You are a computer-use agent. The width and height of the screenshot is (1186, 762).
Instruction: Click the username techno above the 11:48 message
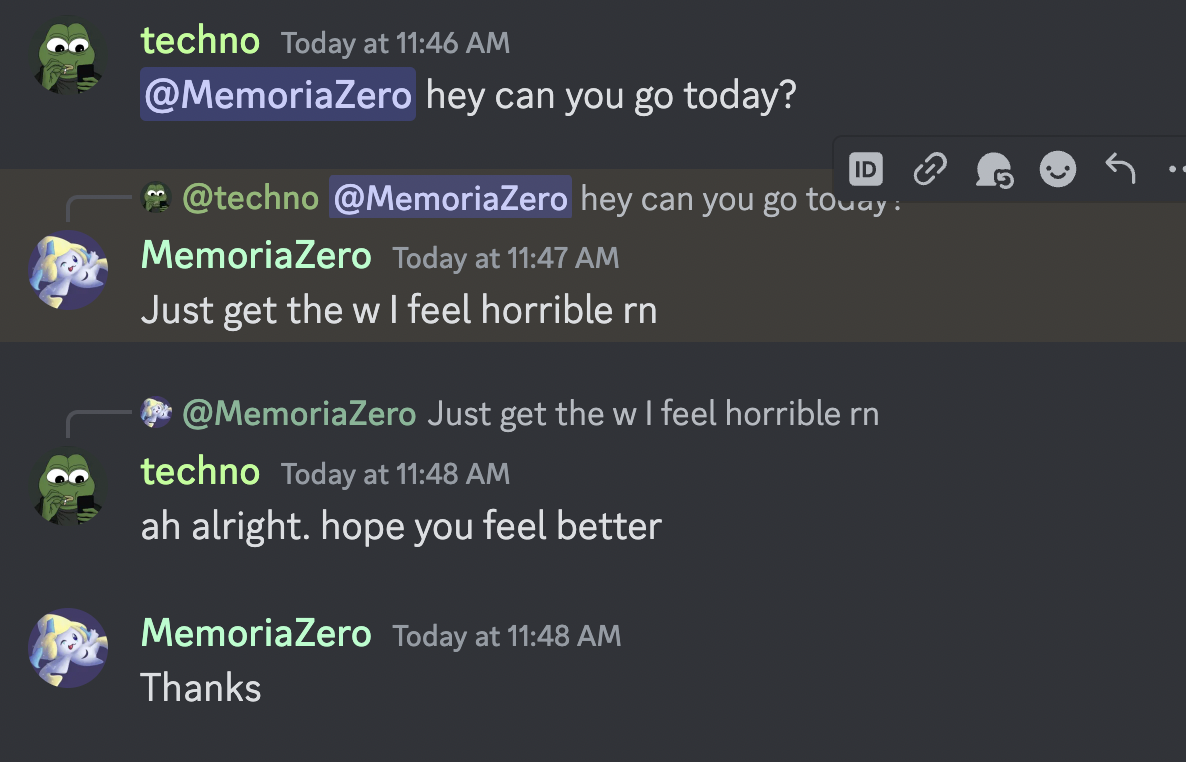200,471
